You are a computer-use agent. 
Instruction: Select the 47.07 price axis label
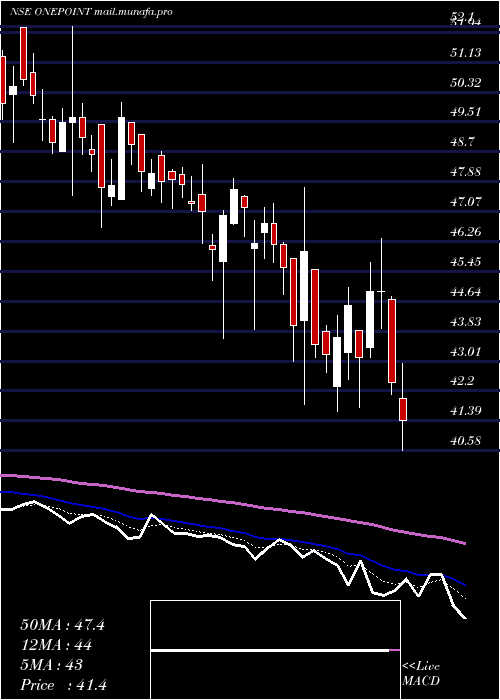point(466,202)
